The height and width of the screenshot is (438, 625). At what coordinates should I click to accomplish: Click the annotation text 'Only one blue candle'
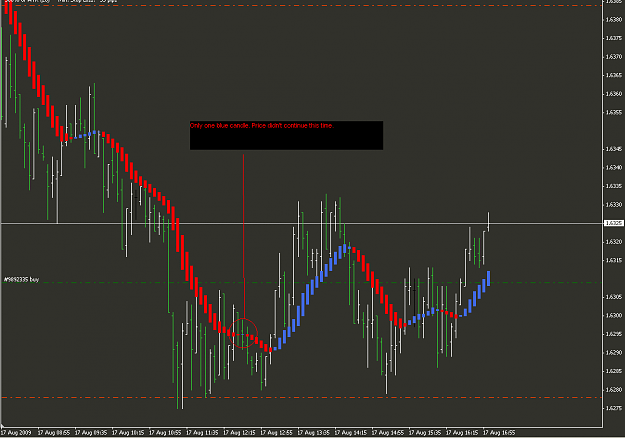point(219,126)
